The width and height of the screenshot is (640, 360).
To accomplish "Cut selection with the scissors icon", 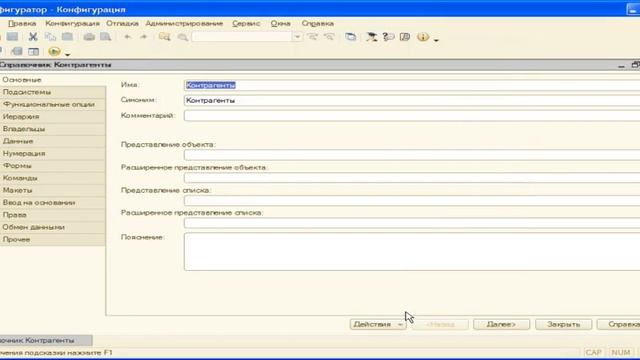I will [x=33, y=37].
